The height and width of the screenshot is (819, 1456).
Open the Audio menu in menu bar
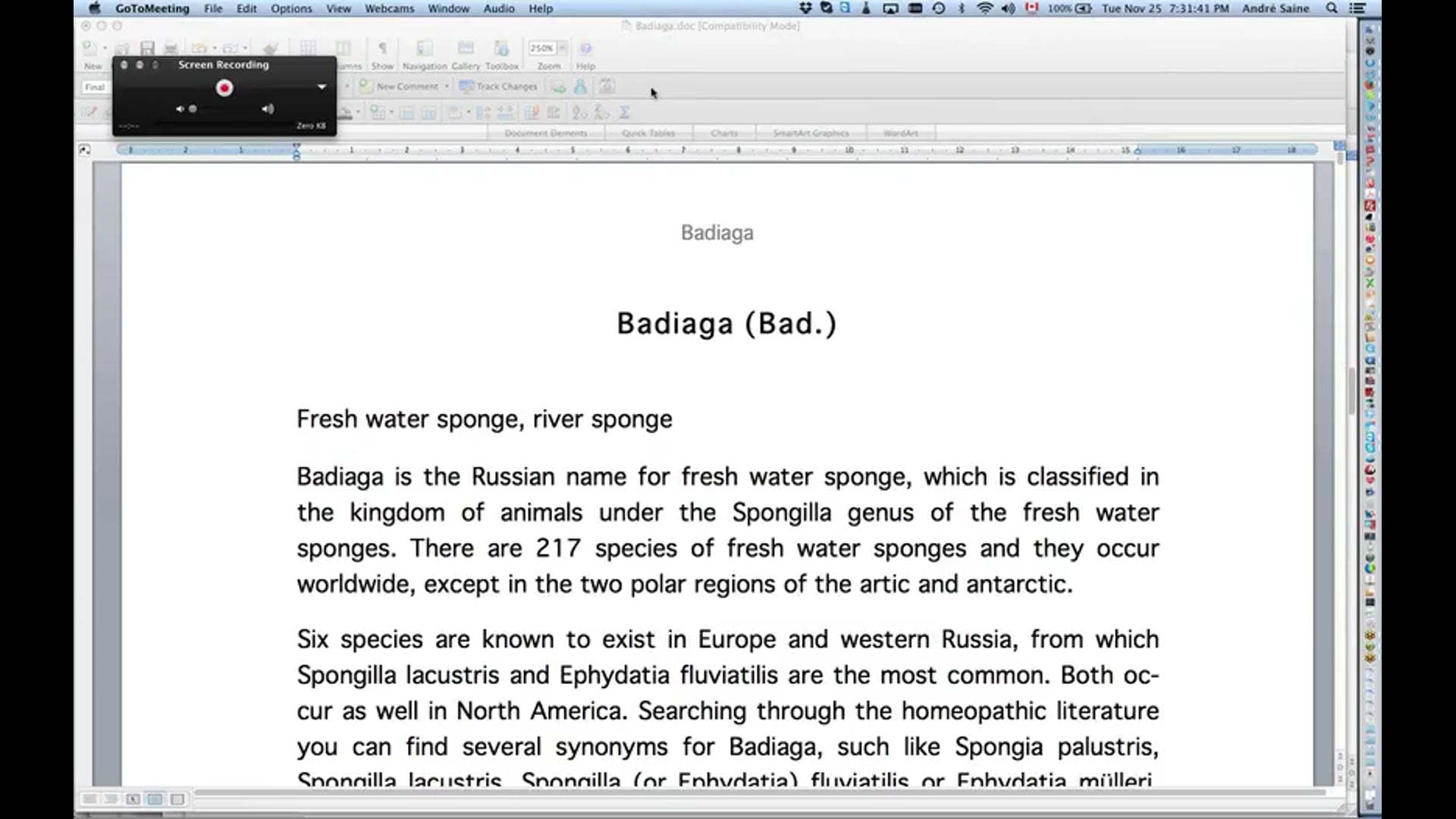point(498,8)
